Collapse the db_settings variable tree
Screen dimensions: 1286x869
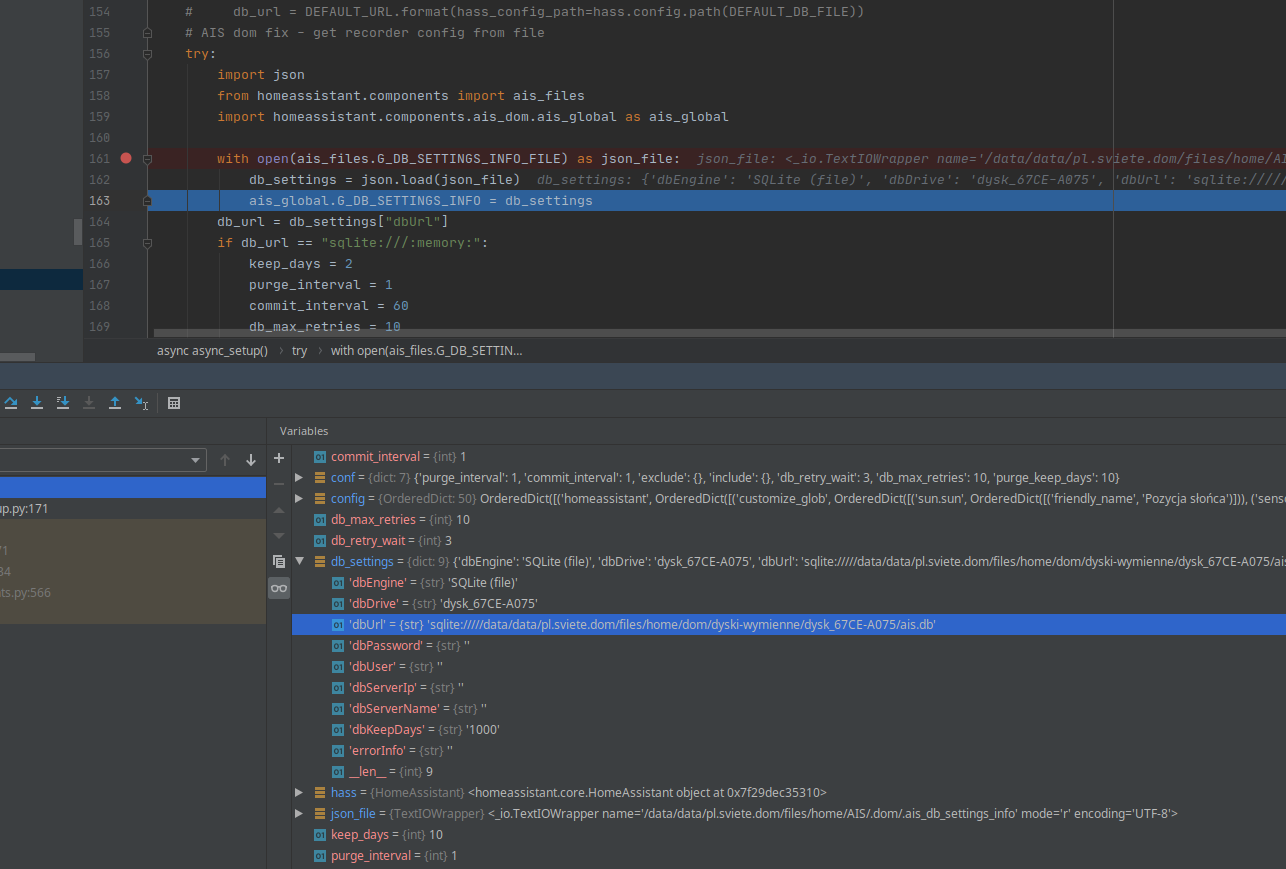299,562
